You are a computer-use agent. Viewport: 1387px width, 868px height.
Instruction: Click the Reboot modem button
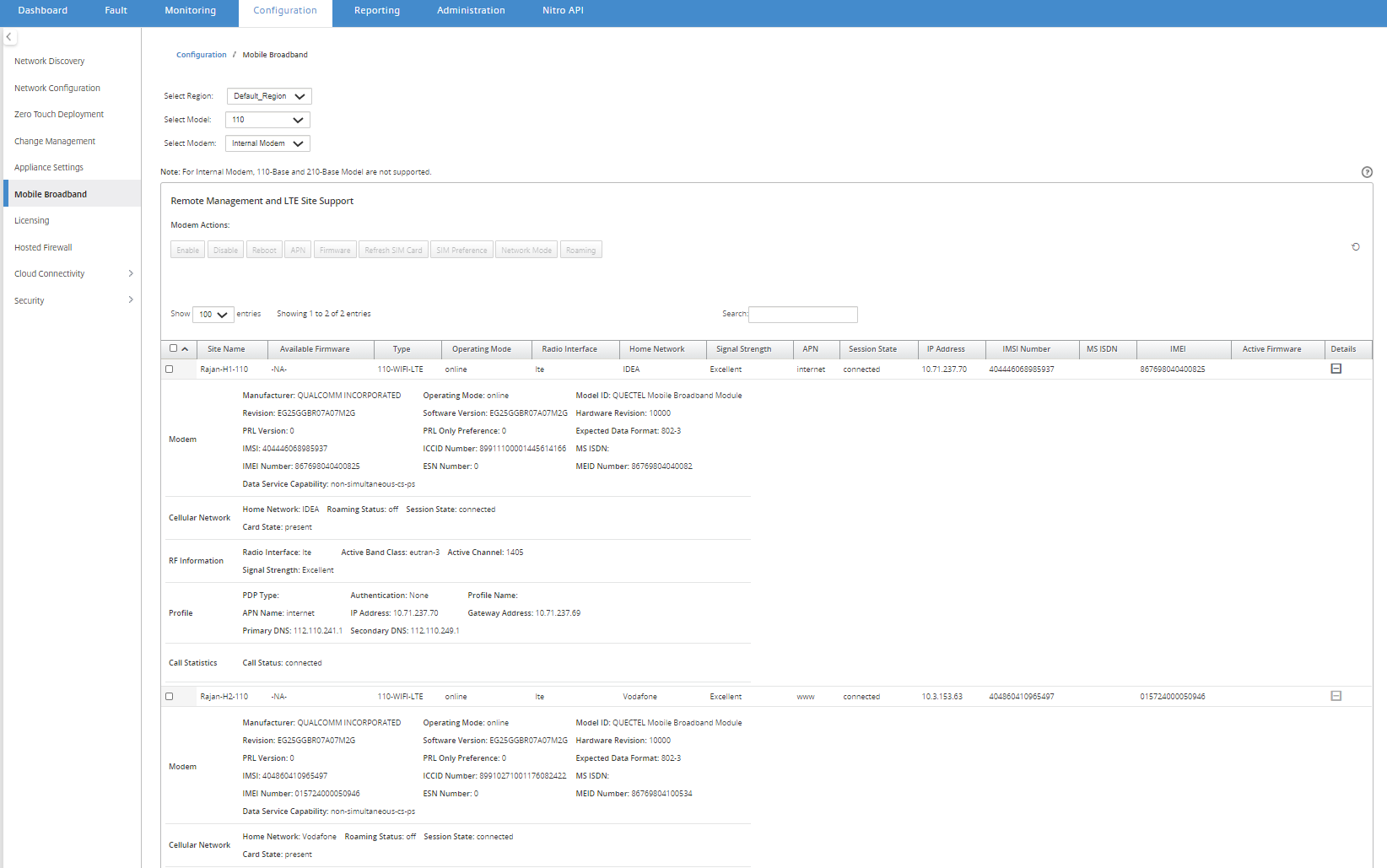pos(264,250)
